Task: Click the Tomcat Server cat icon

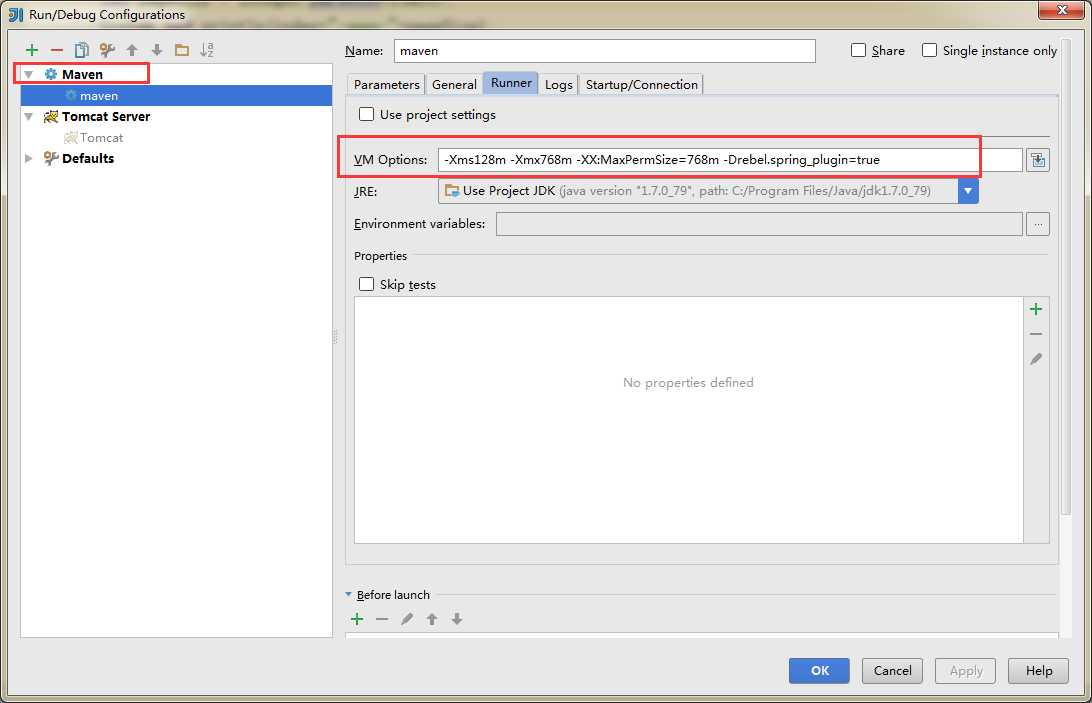Action: point(51,116)
